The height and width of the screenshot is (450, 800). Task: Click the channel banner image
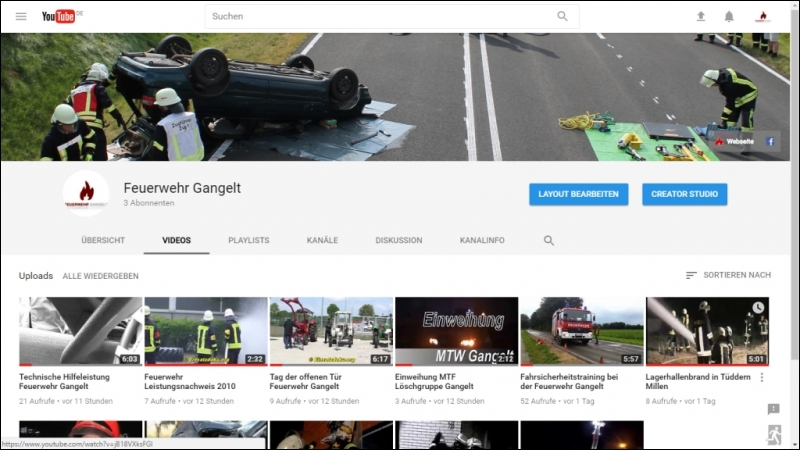click(x=395, y=97)
